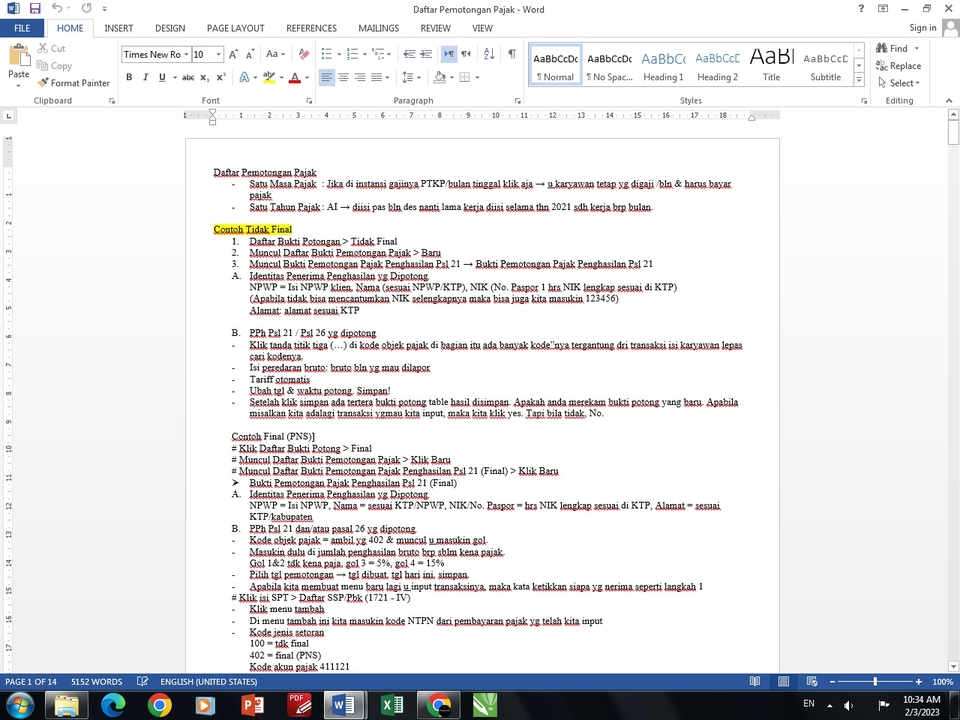
Task: Click Sign in link
Action: (x=923, y=28)
